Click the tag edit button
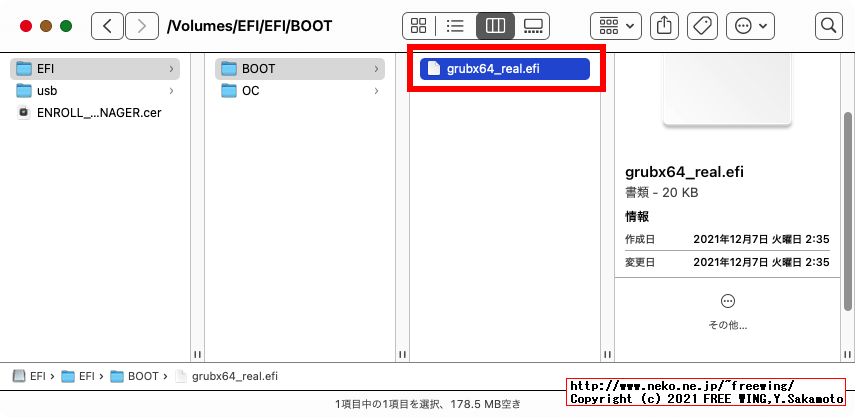The width and height of the screenshot is (855, 418). pyautogui.click(x=702, y=26)
